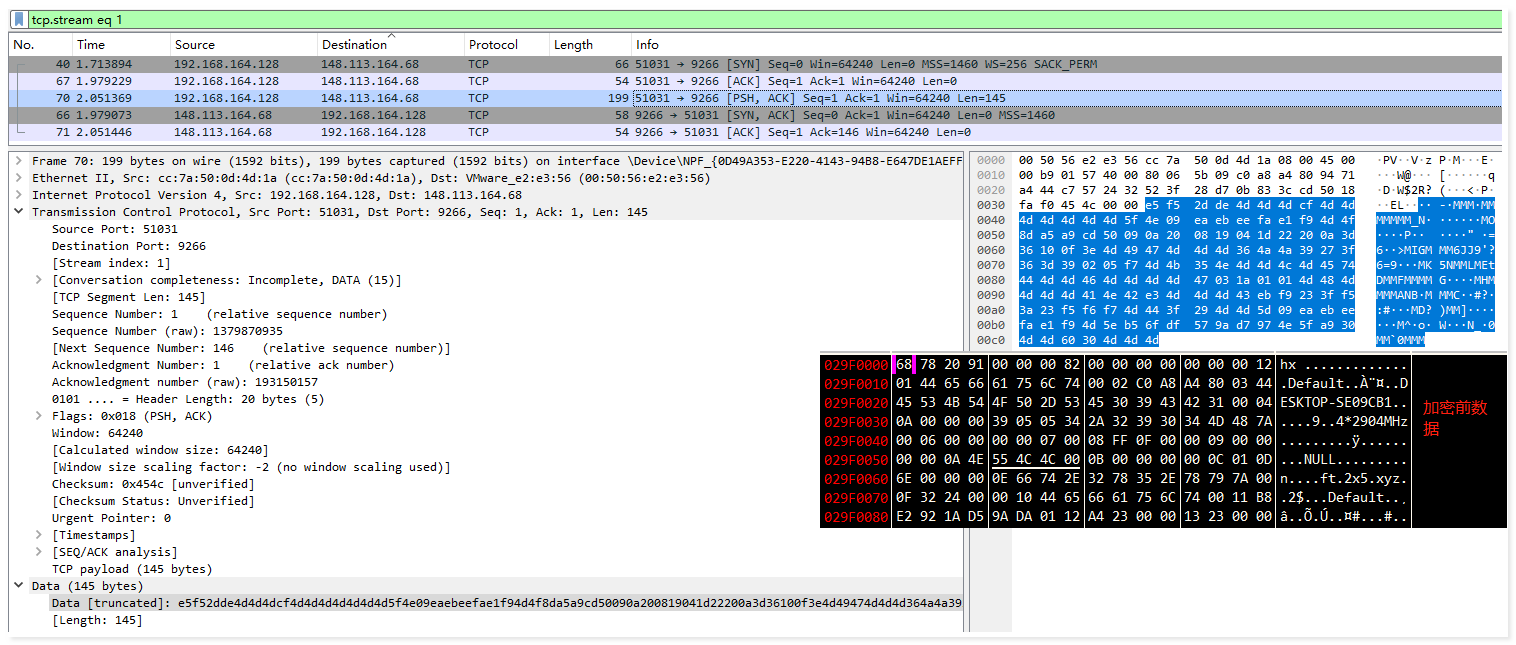Expand the SEQ/ACK analysis node

39,552
